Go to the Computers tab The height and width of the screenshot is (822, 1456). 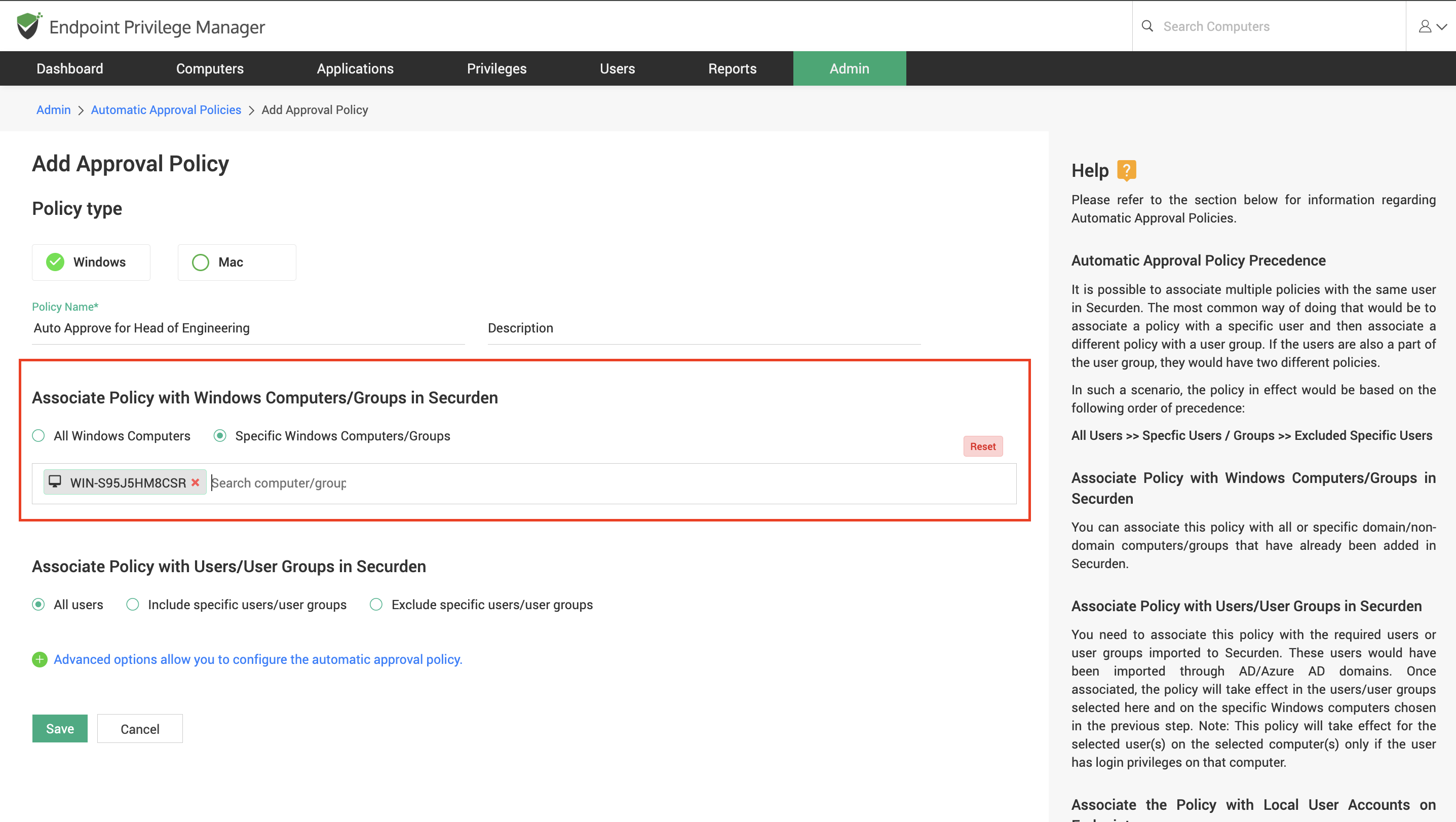[x=210, y=68]
